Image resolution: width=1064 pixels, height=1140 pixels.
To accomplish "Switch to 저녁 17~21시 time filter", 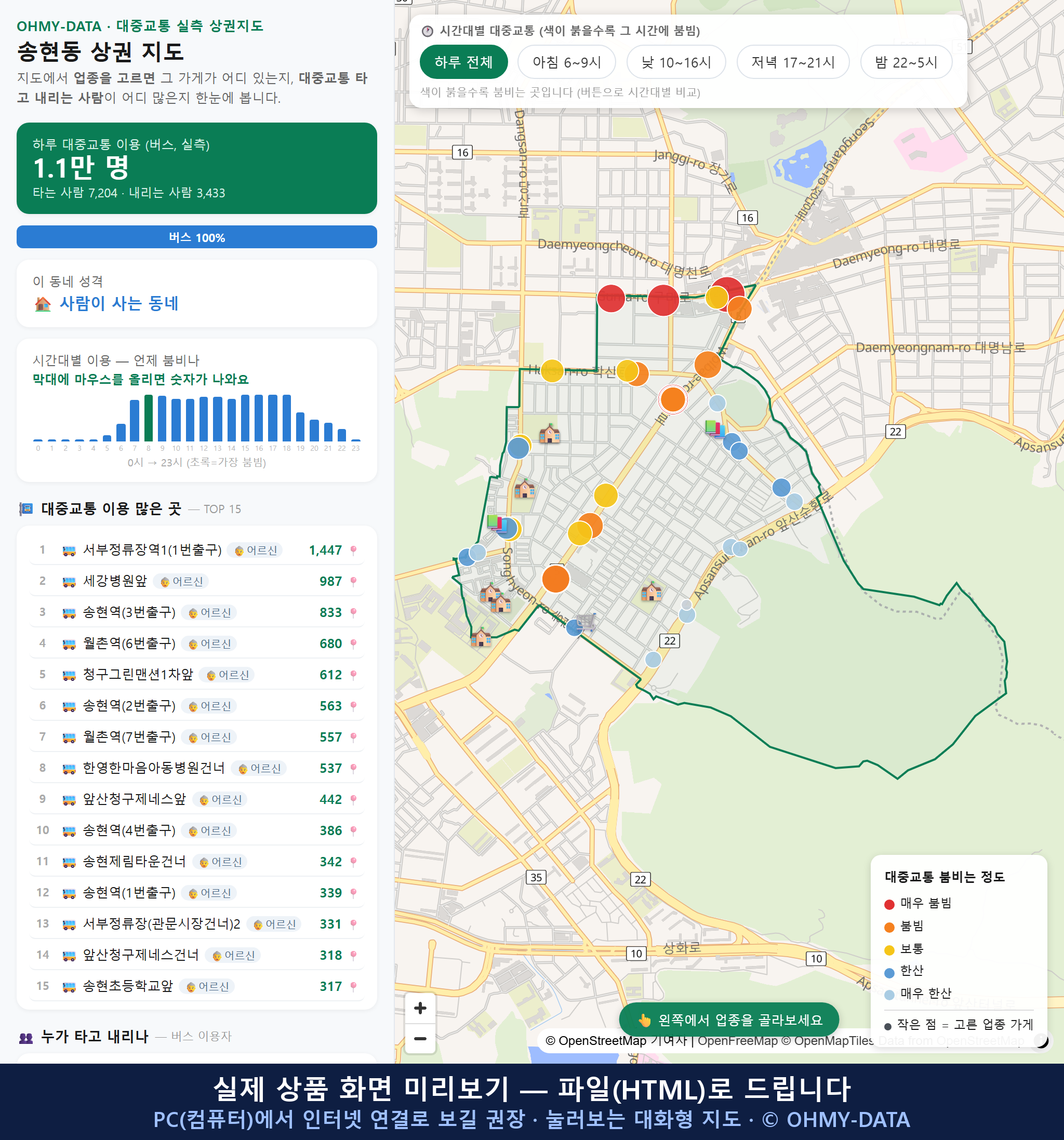I will 793,62.
